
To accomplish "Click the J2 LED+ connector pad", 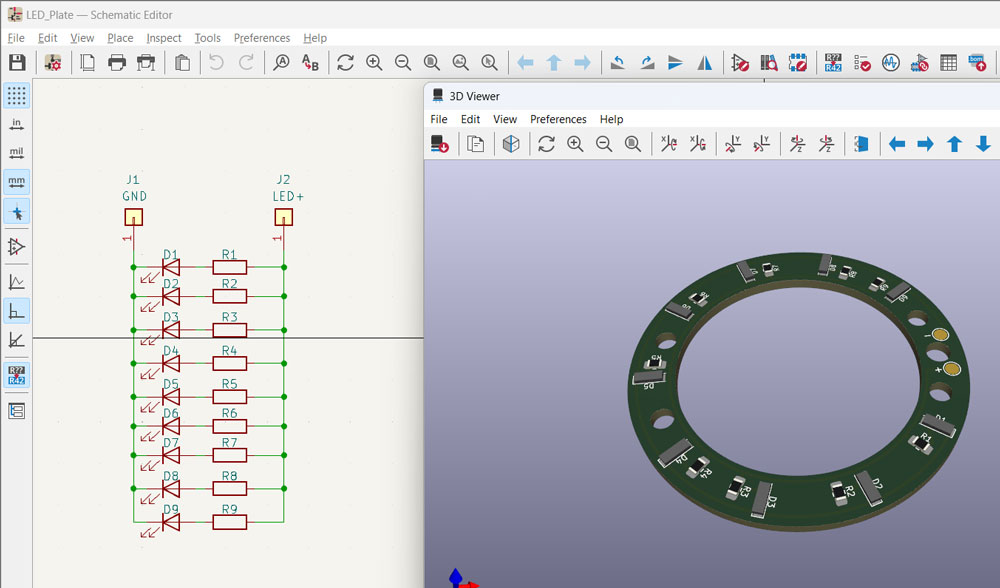I will coord(284,217).
